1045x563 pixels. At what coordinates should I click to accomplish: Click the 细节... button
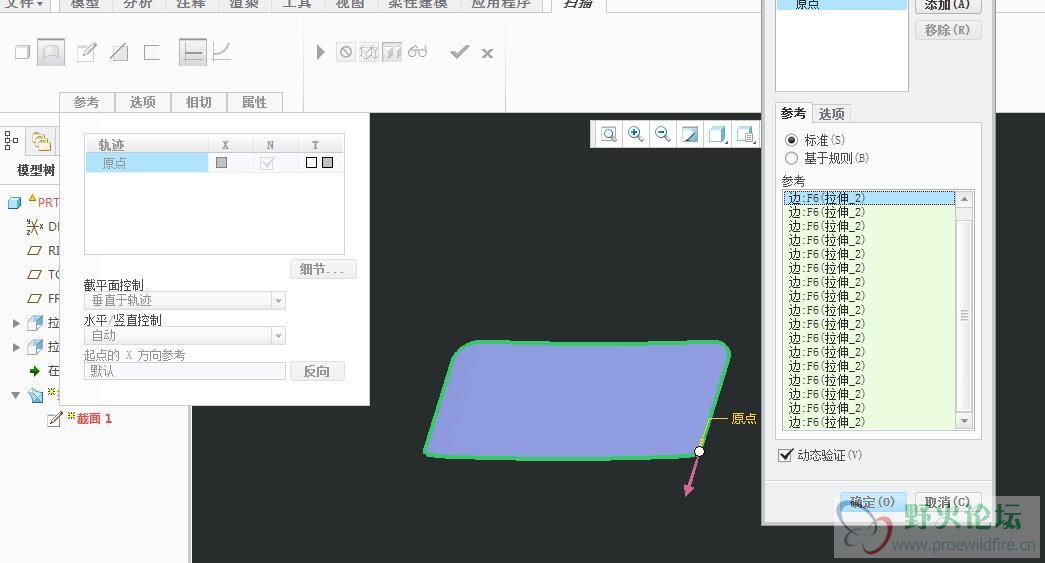[323, 269]
